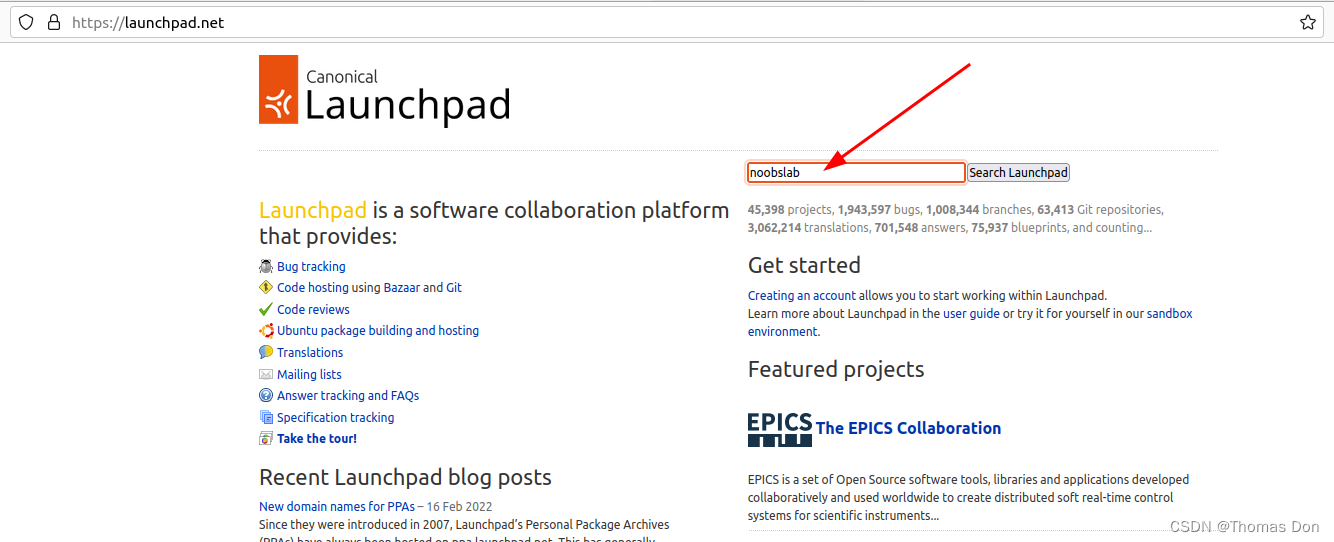The height and width of the screenshot is (542, 1334).
Task: Click the Take the tour icon
Action: coord(266,438)
